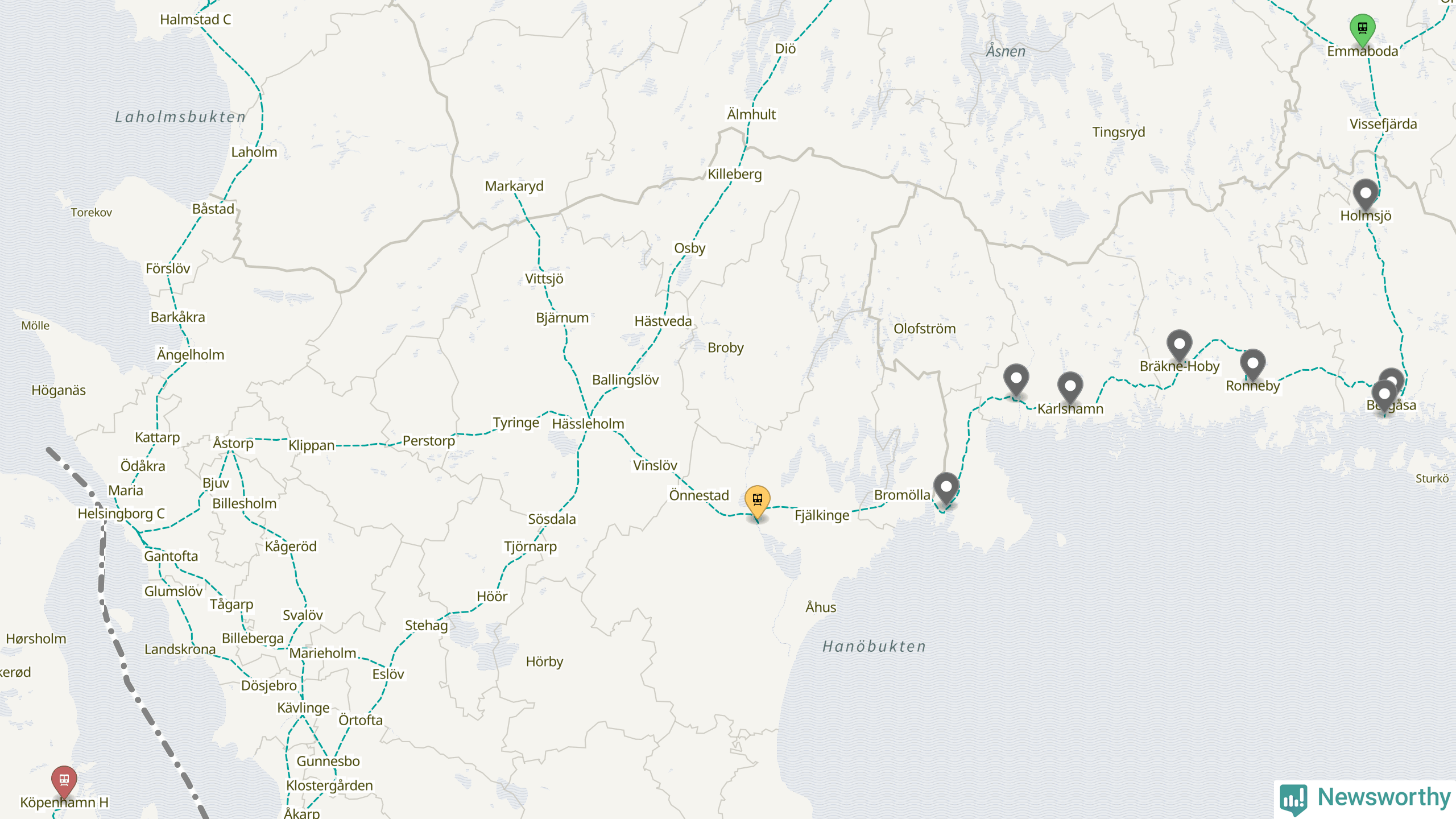Click the Landskrona station label

[x=180, y=649]
